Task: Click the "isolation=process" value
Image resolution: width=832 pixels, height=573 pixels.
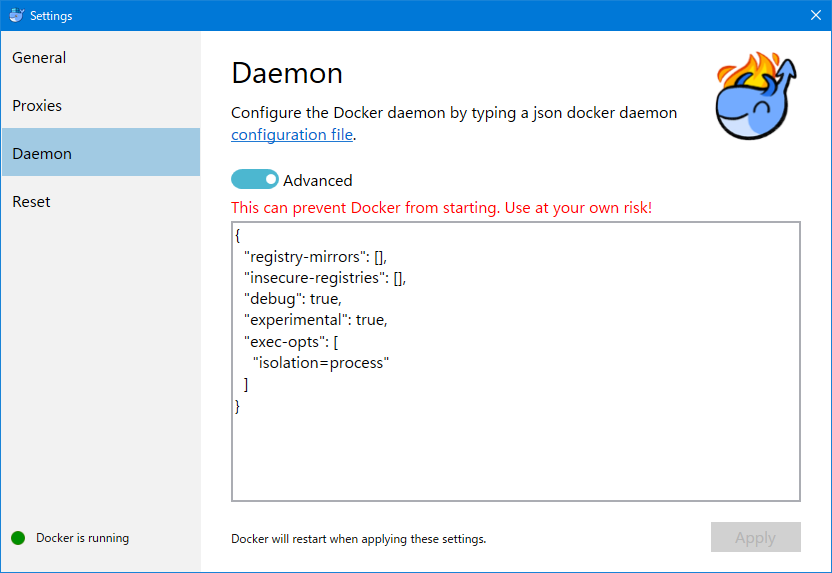Action: (321, 363)
